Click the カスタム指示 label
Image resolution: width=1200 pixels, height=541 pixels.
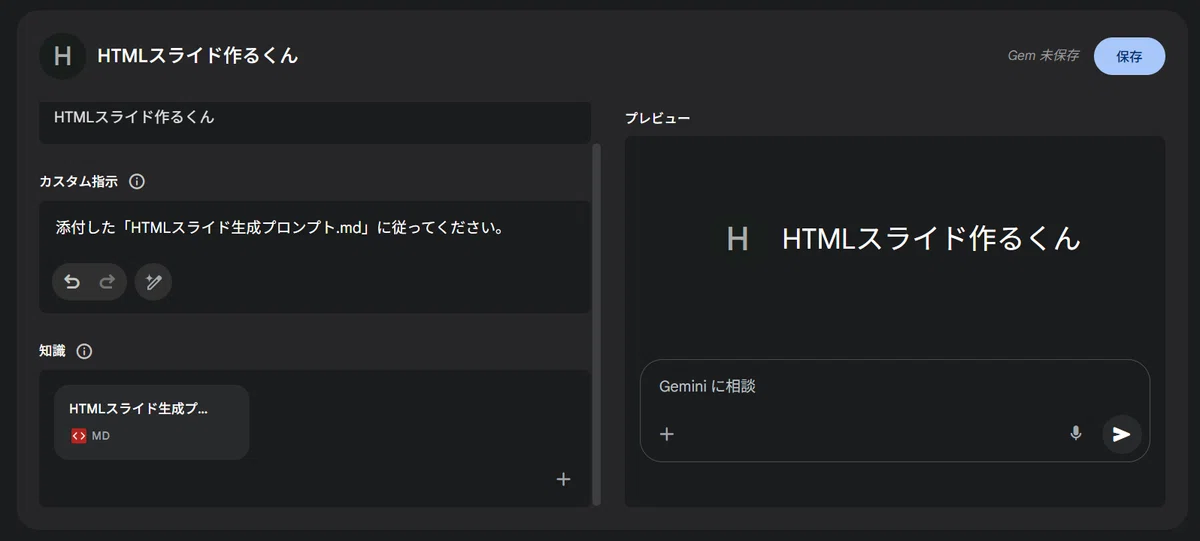point(78,182)
